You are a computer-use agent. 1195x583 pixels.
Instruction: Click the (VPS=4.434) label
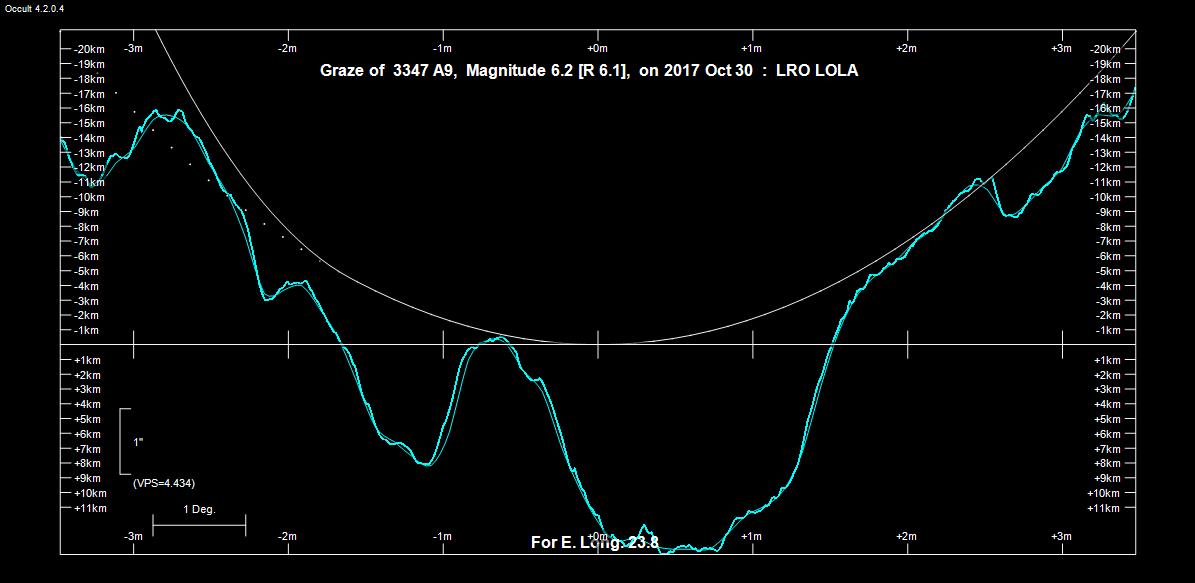pos(163,483)
